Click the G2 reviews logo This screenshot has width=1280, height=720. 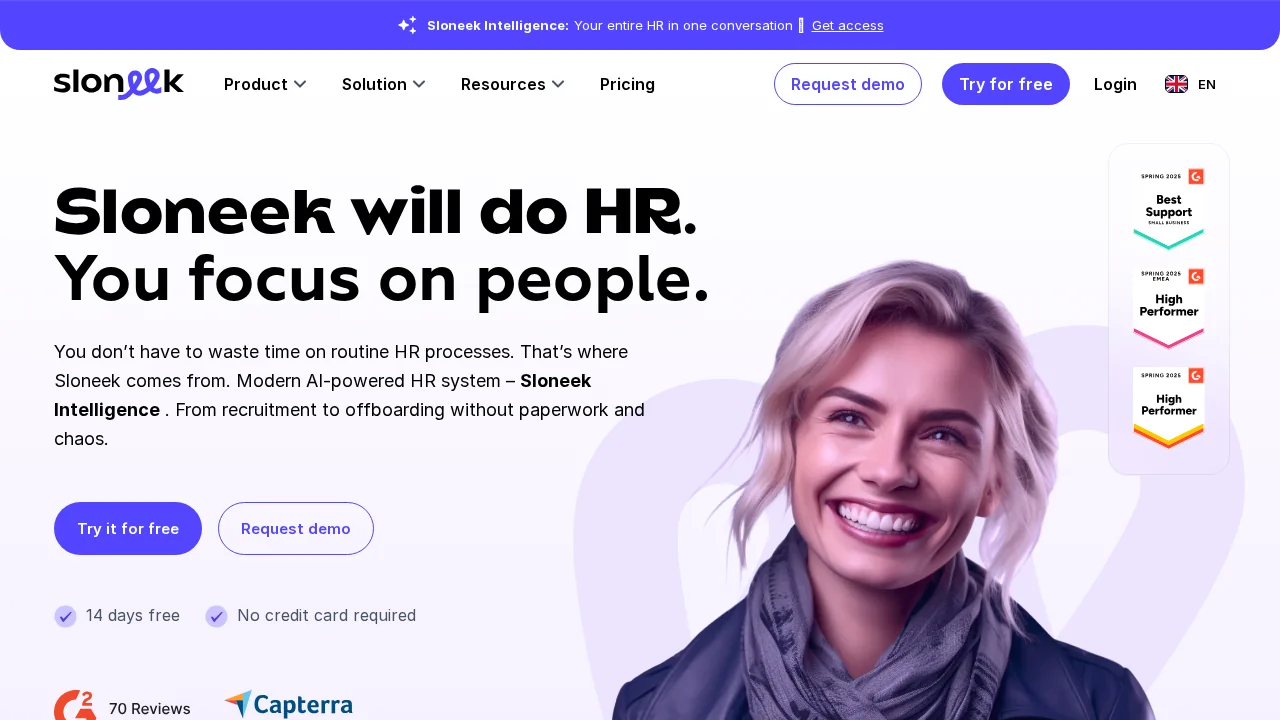(75, 706)
